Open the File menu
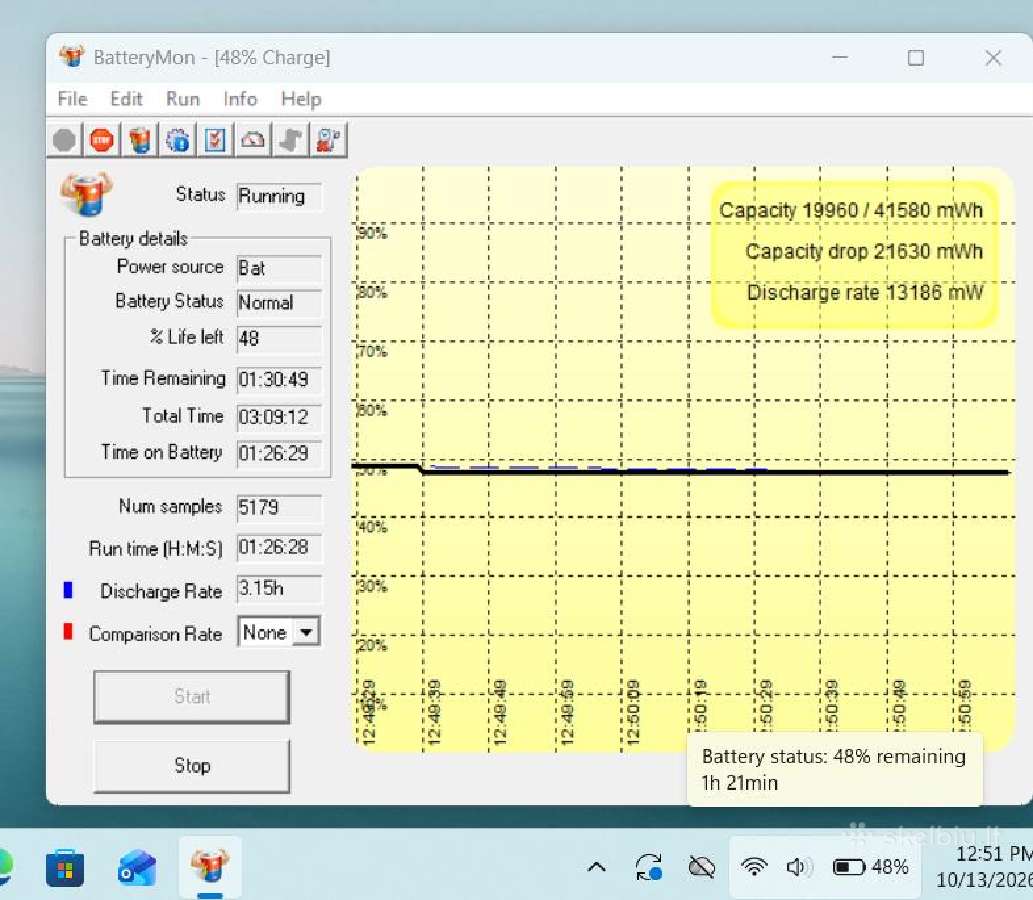 (72, 99)
